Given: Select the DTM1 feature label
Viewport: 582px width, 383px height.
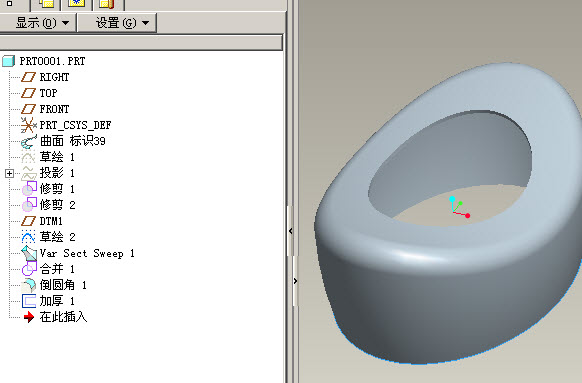Looking at the screenshot, I should (51, 221).
